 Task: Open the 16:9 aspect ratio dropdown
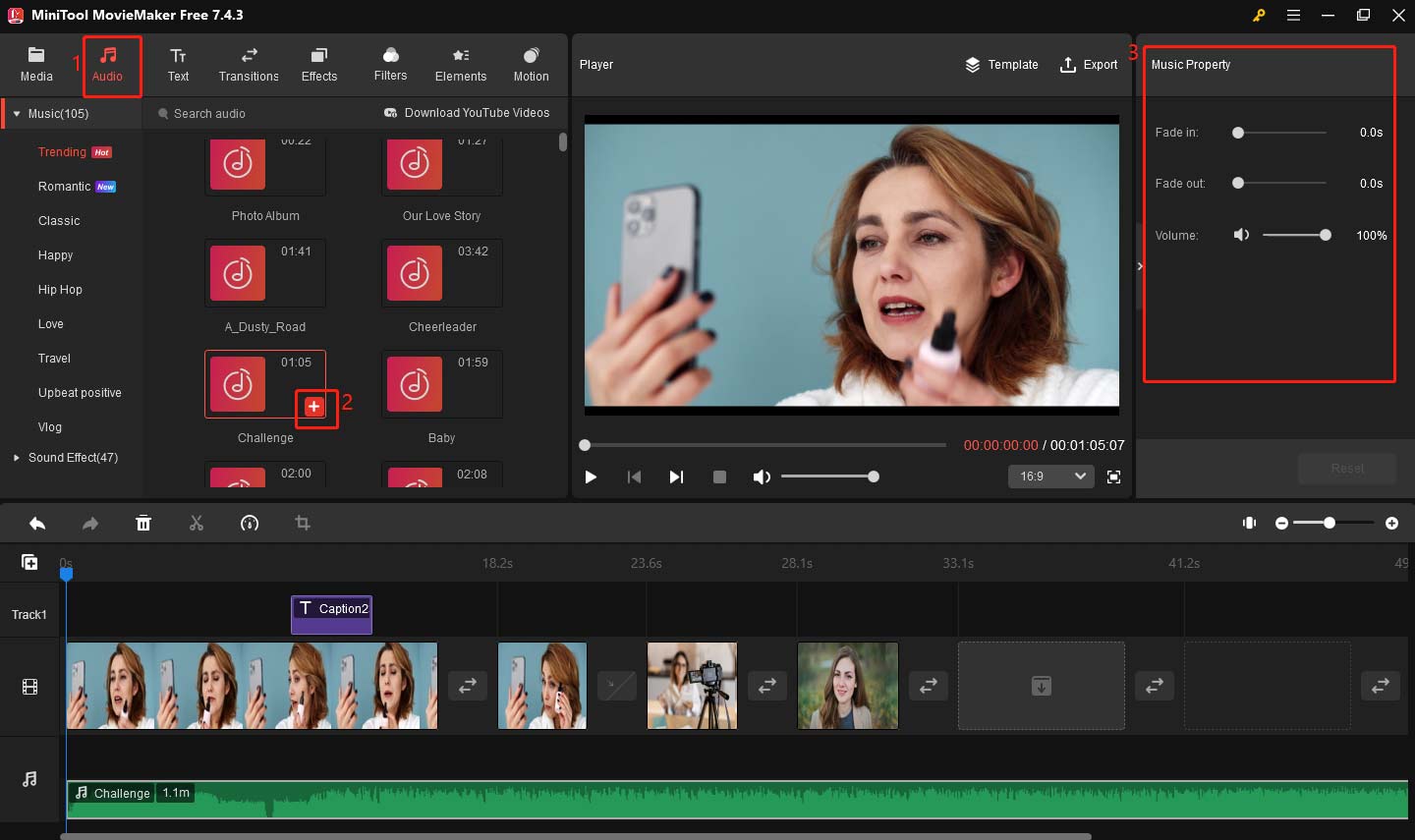tap(1050, 476)
